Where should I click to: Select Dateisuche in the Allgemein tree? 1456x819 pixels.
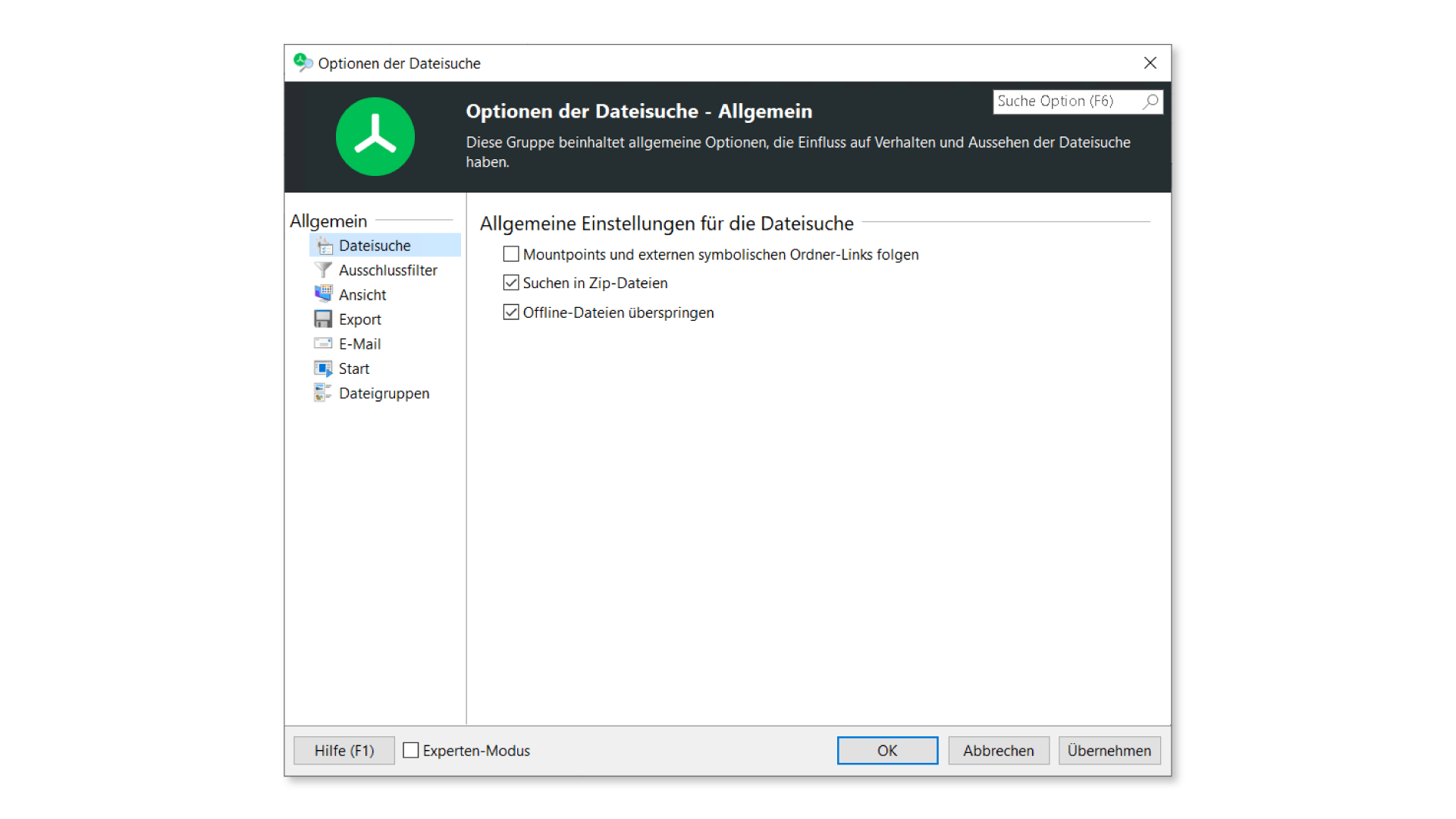coord(385,246)
